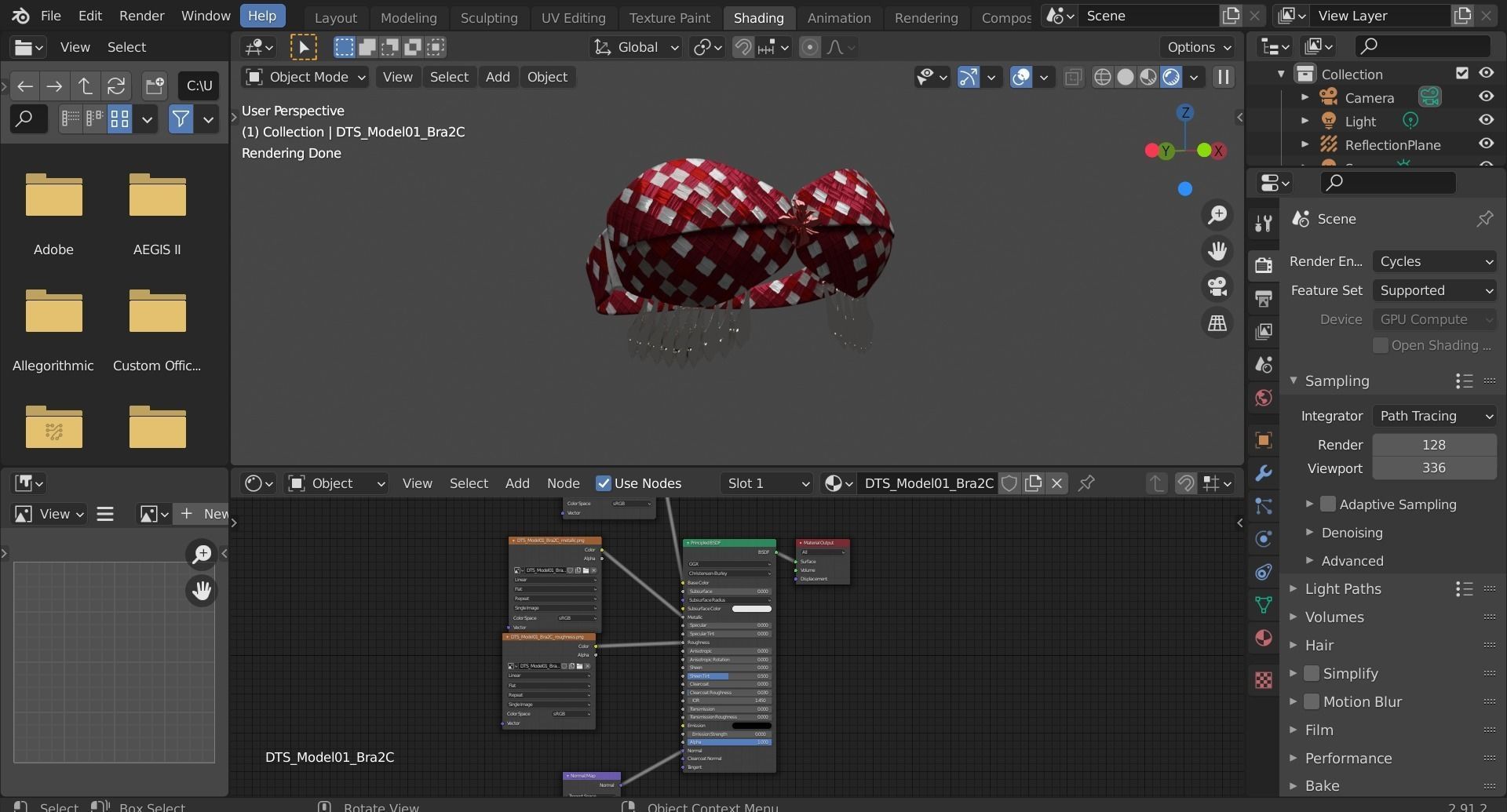Adjust Render samples 128 field
Image resolution: width=1507 pixels, height=812 pixels.
tap(1434, 445)
